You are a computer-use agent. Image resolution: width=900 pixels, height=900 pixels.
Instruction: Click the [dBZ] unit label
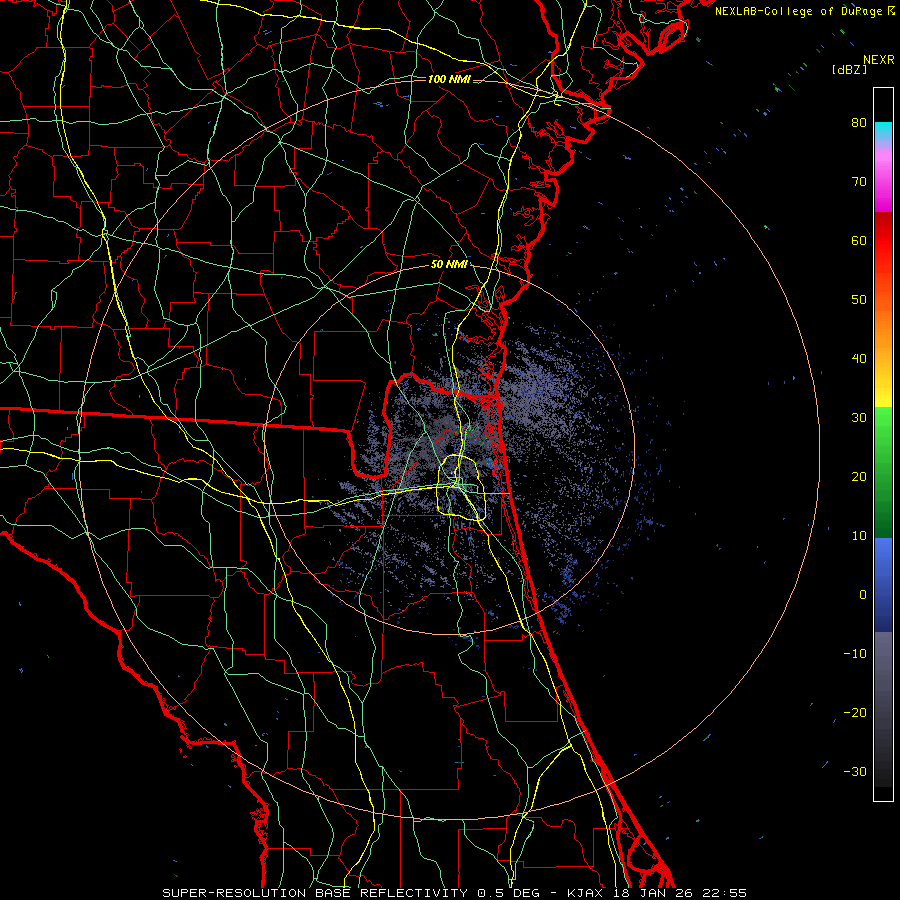tap(849, 69)
